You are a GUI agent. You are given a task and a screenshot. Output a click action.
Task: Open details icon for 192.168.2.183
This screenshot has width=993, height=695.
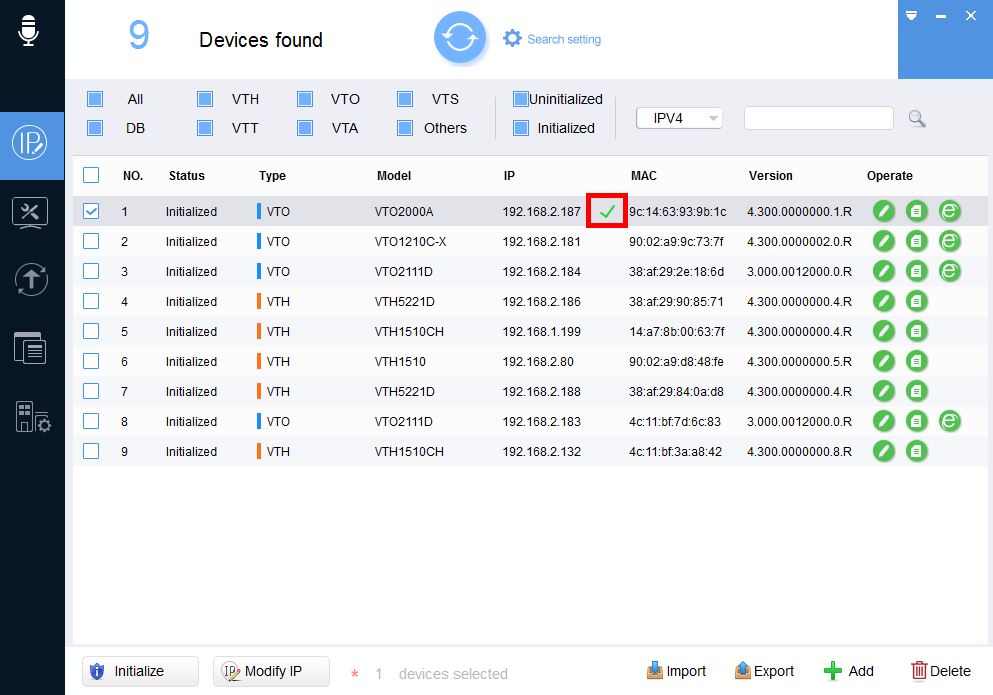[x=916, y=421]
